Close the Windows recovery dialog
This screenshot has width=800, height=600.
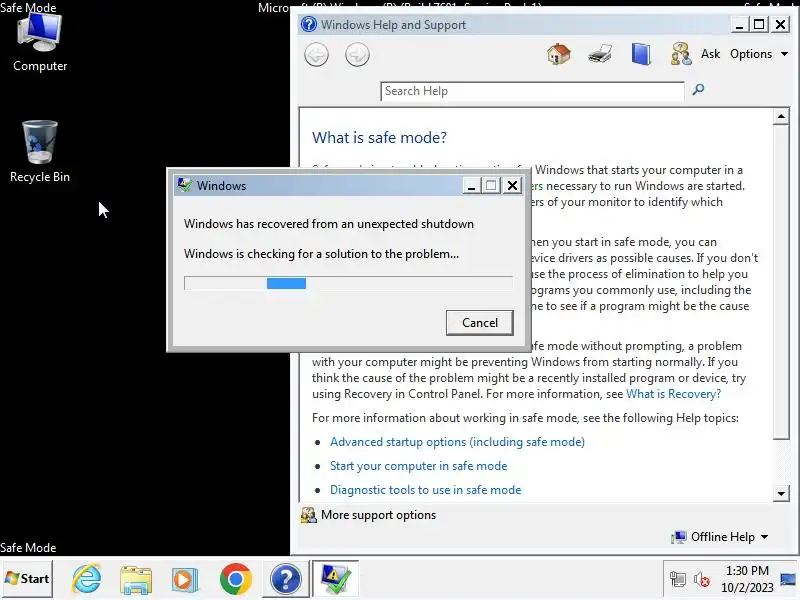click(512, 185)
